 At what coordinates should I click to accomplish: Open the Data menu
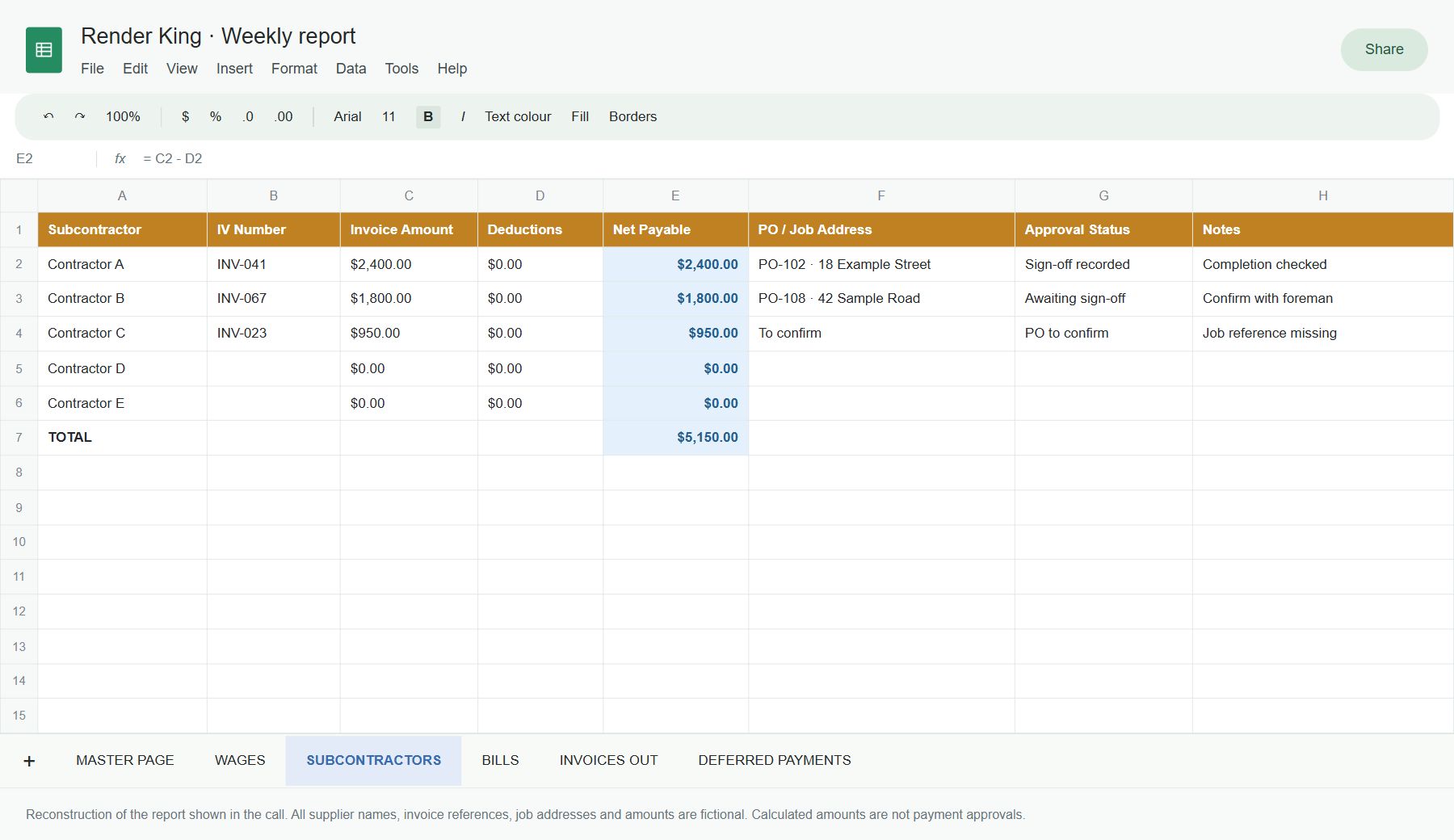click(x=351, y=69)
